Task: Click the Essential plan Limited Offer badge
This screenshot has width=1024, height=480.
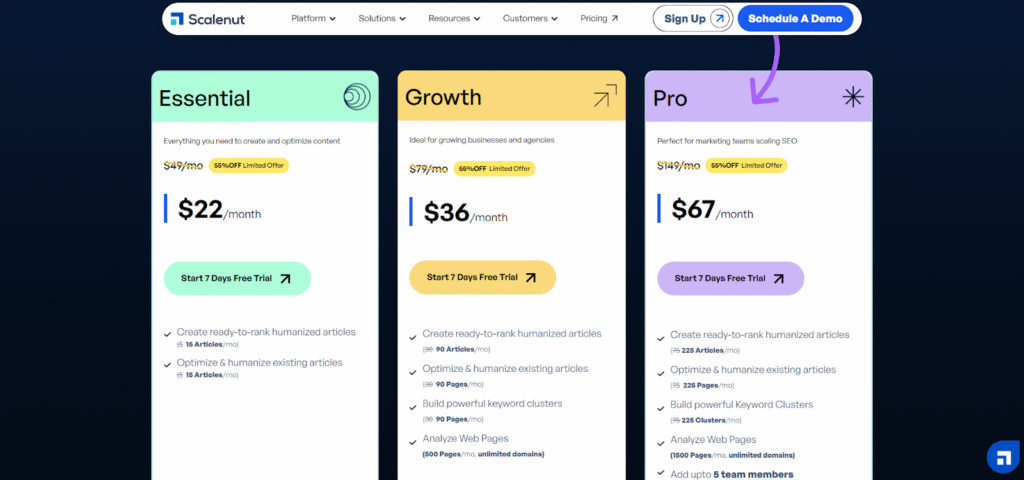Action: pos(249,165)
